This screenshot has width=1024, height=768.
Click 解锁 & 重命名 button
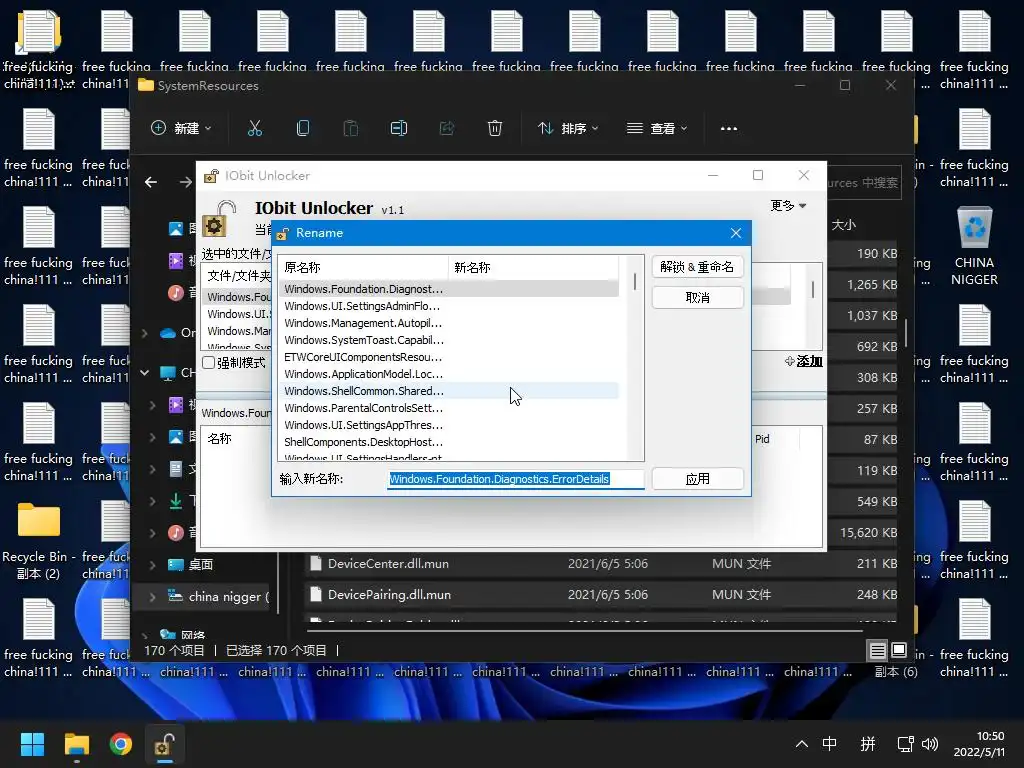click(697, 267)
